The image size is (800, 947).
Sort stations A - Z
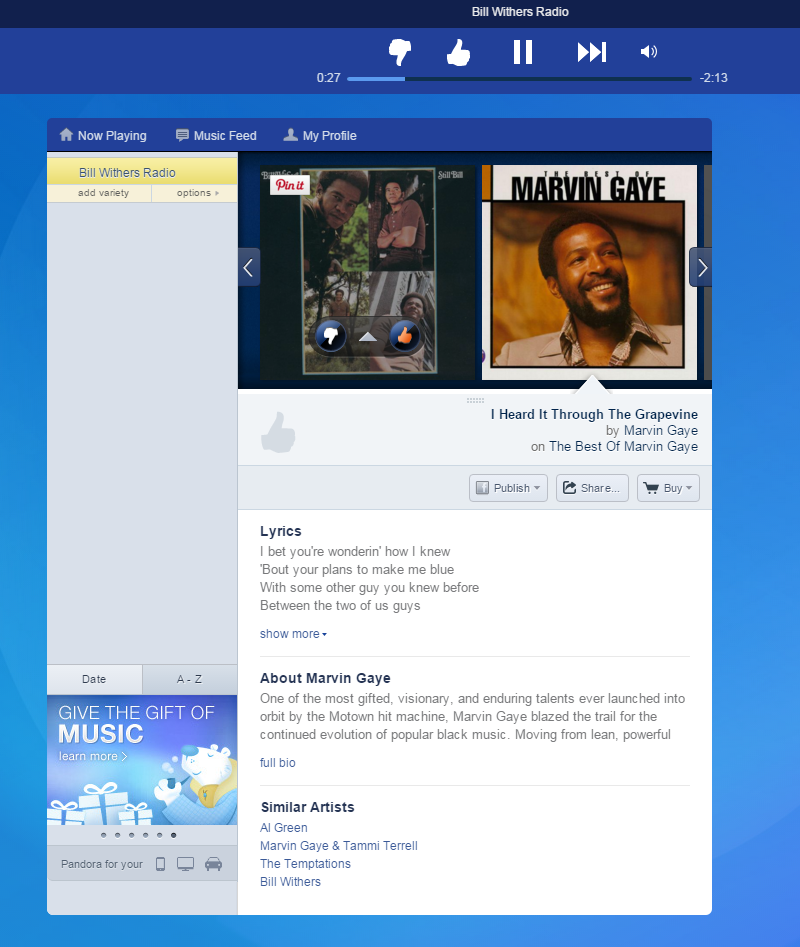point(190,679)
